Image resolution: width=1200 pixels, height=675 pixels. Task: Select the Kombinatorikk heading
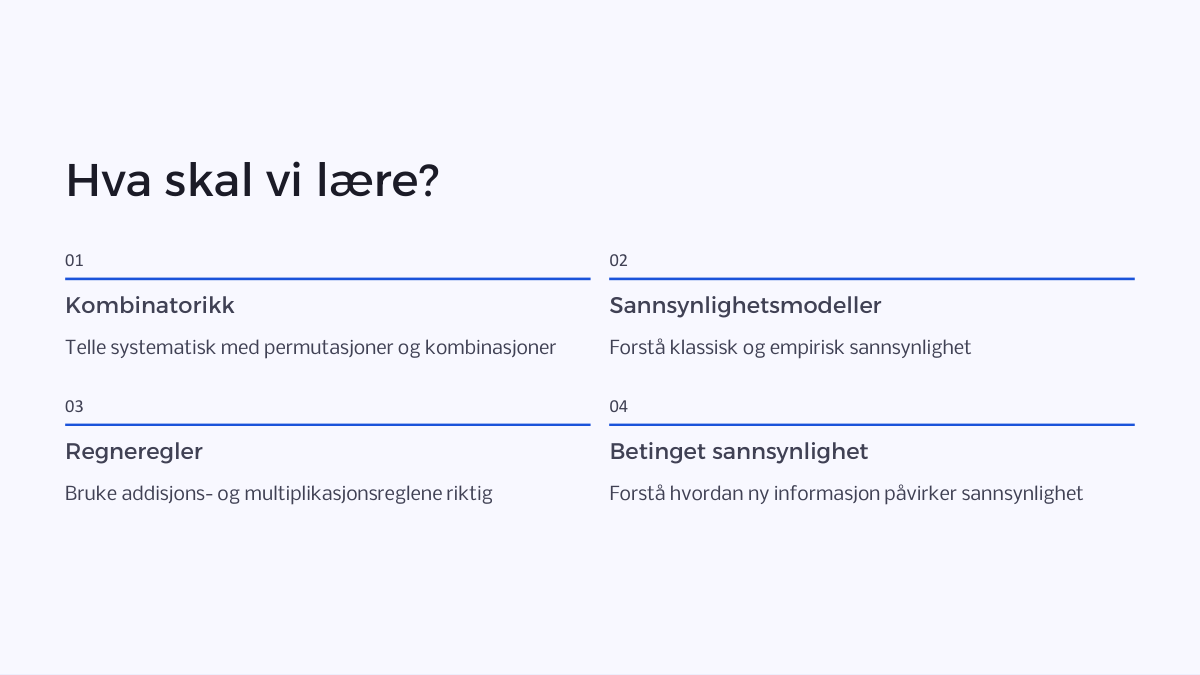click(x=150, y=305)
